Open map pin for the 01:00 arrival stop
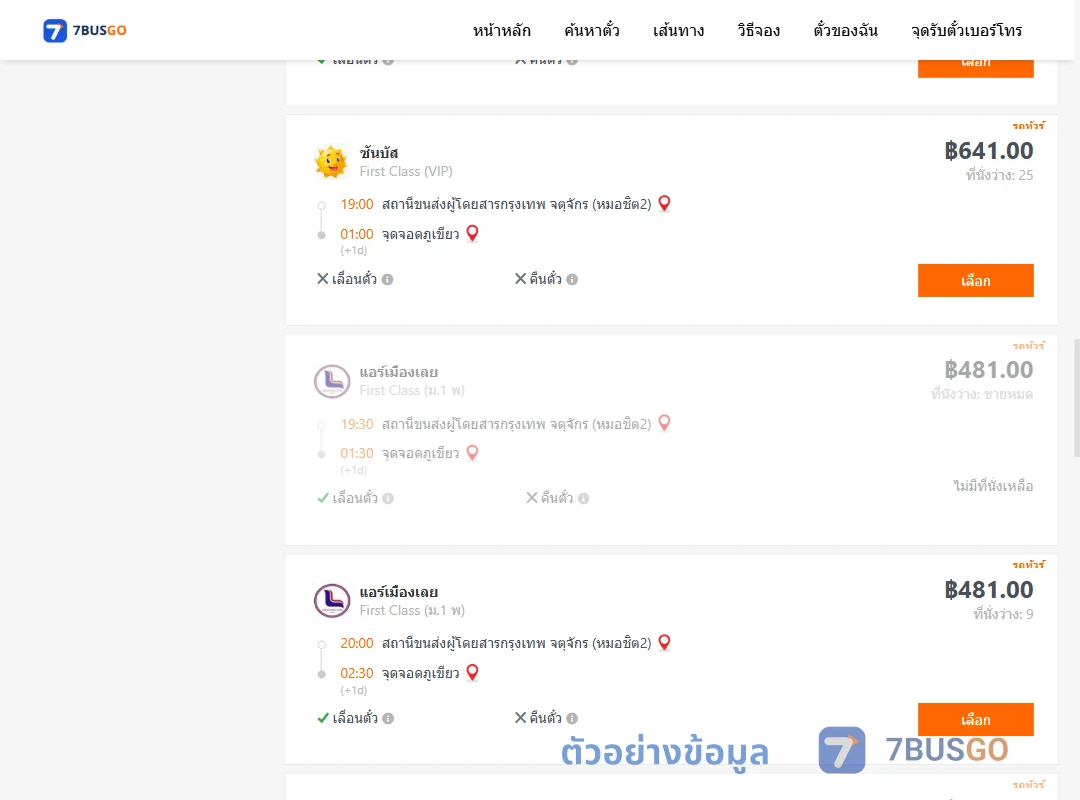 point(472,233)
